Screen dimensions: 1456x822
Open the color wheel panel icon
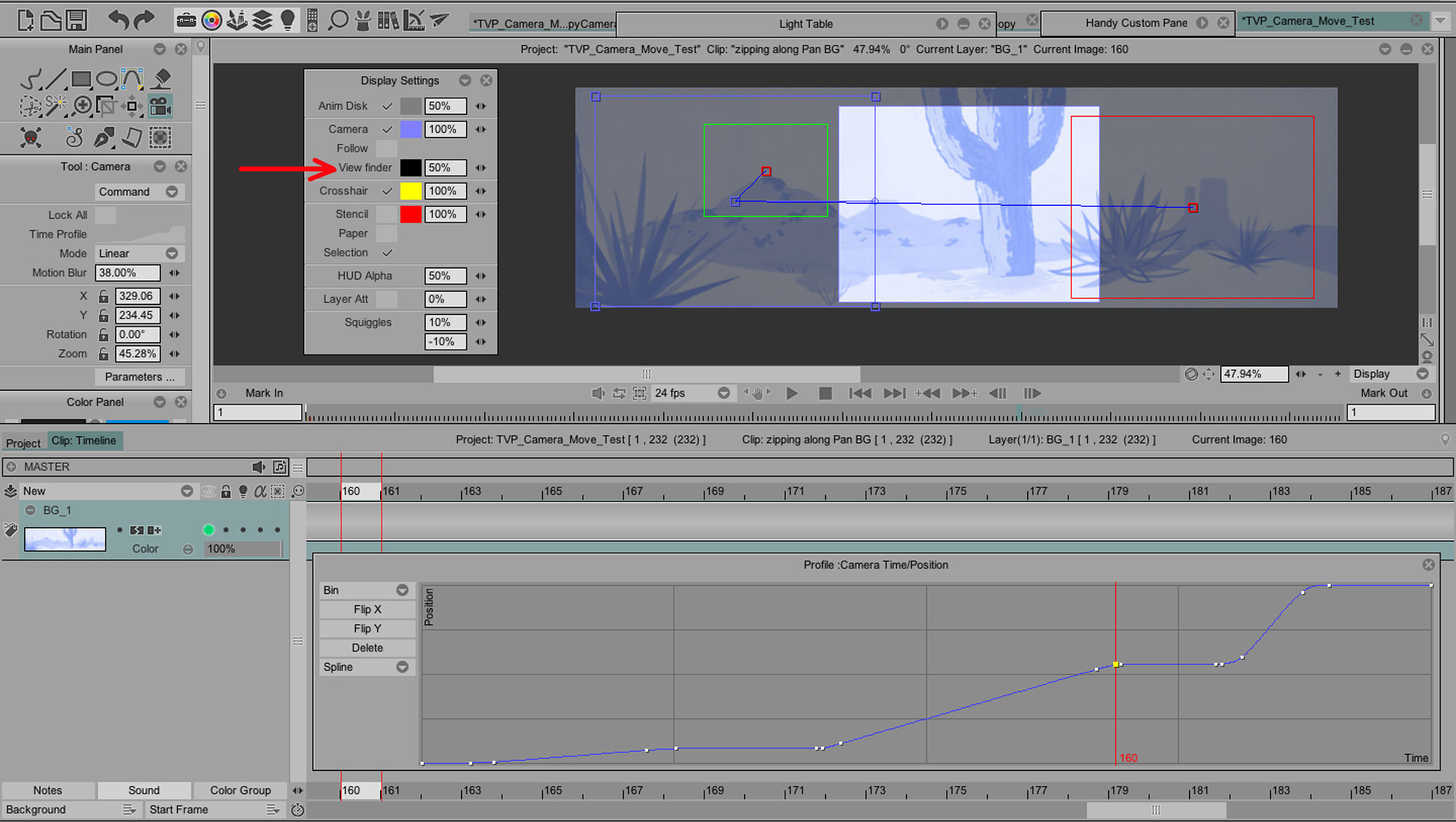pyautogui.click(x=211, y=20)
